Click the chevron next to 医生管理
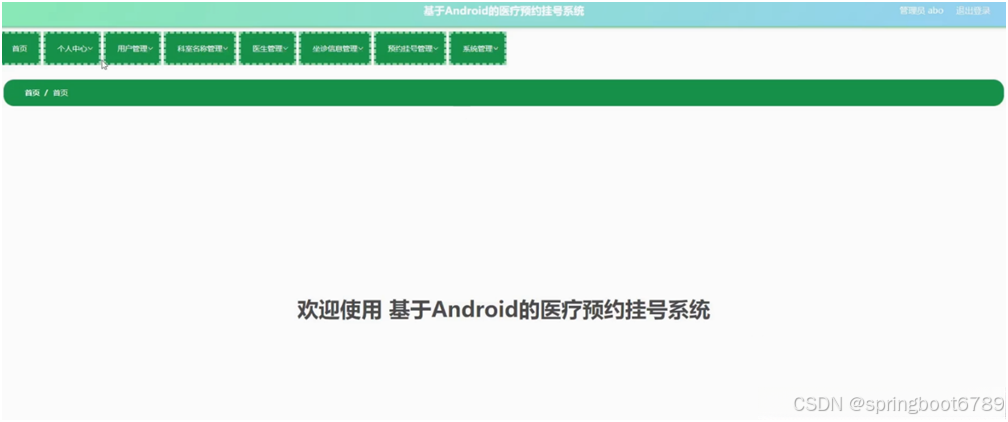Screen dimensions: 1008x422 285,48
